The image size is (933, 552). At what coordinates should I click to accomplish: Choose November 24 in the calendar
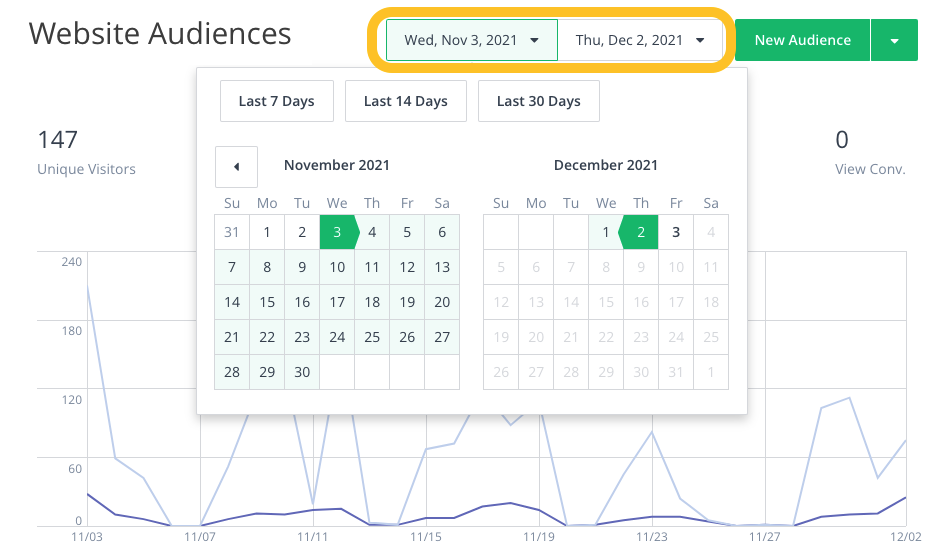(x=337, y=337)
